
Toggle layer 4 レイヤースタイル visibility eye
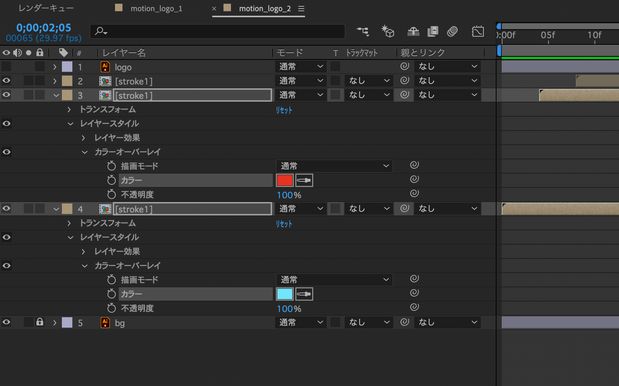(x=6, y=237)
